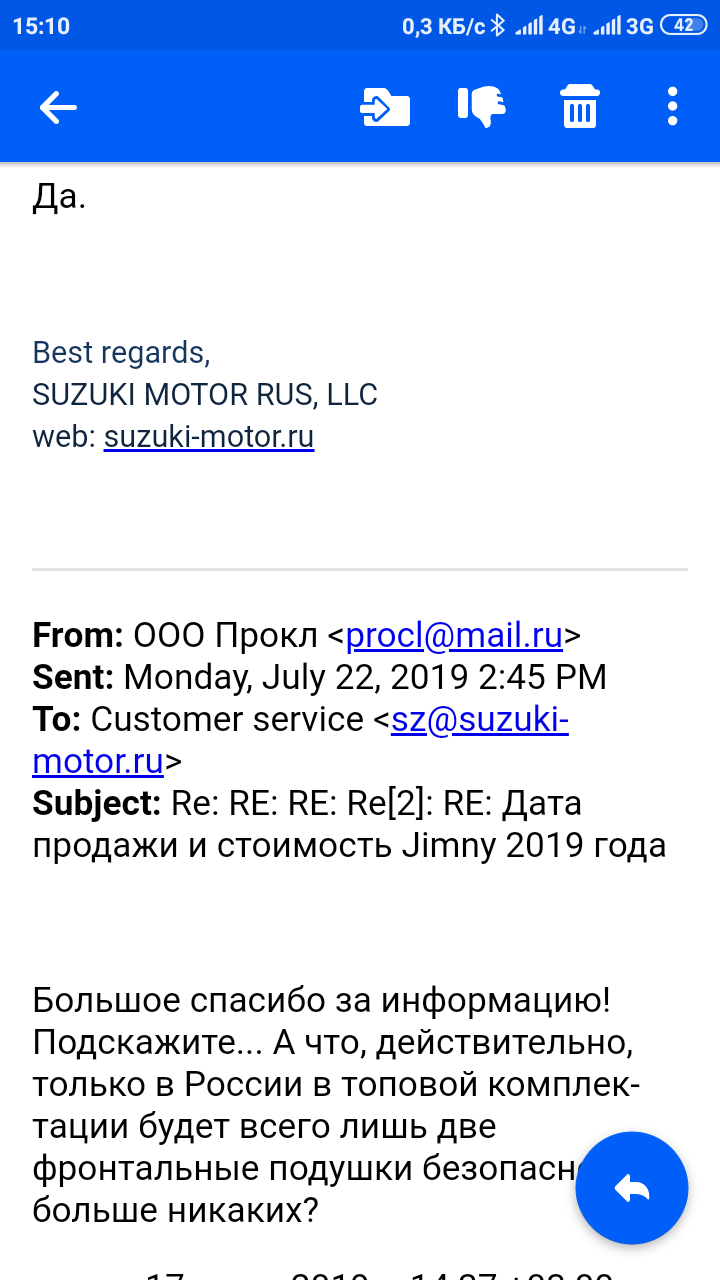Tap the 4G signal strength indicator
Viewport: 720px width, 1280px height.
545,26
